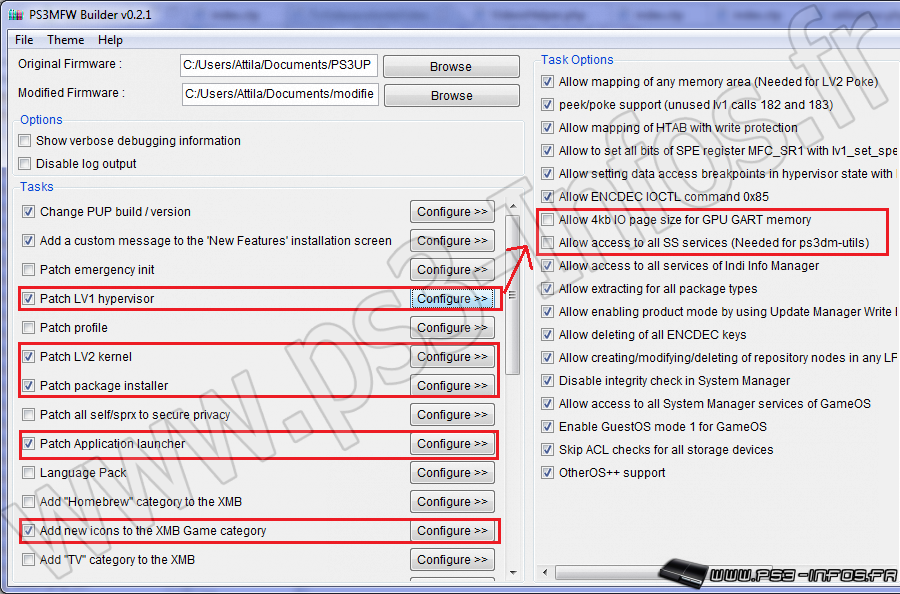
Task: Uncheck Patch LV1 hypervisor task
Action: 28,298
